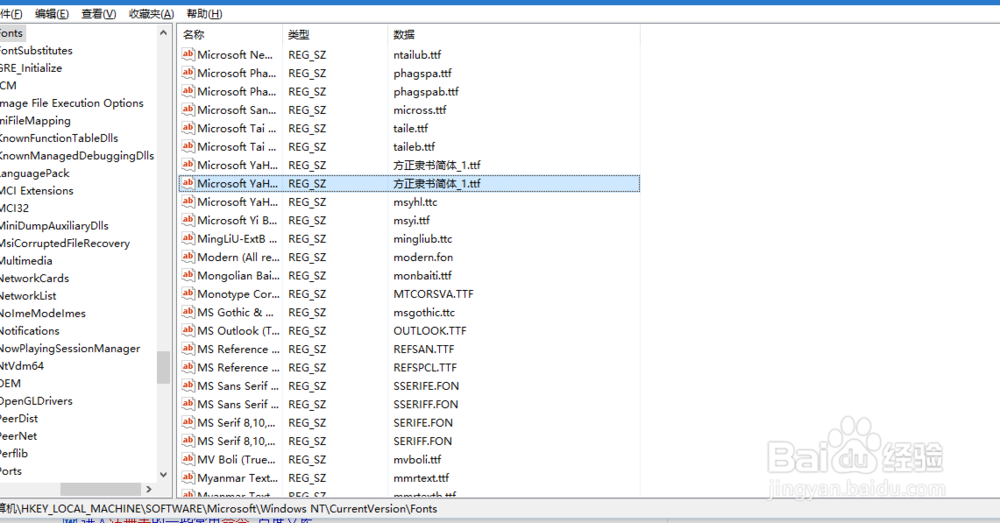Click the ab icon in the msyhl.ttc row

(188, 202)
